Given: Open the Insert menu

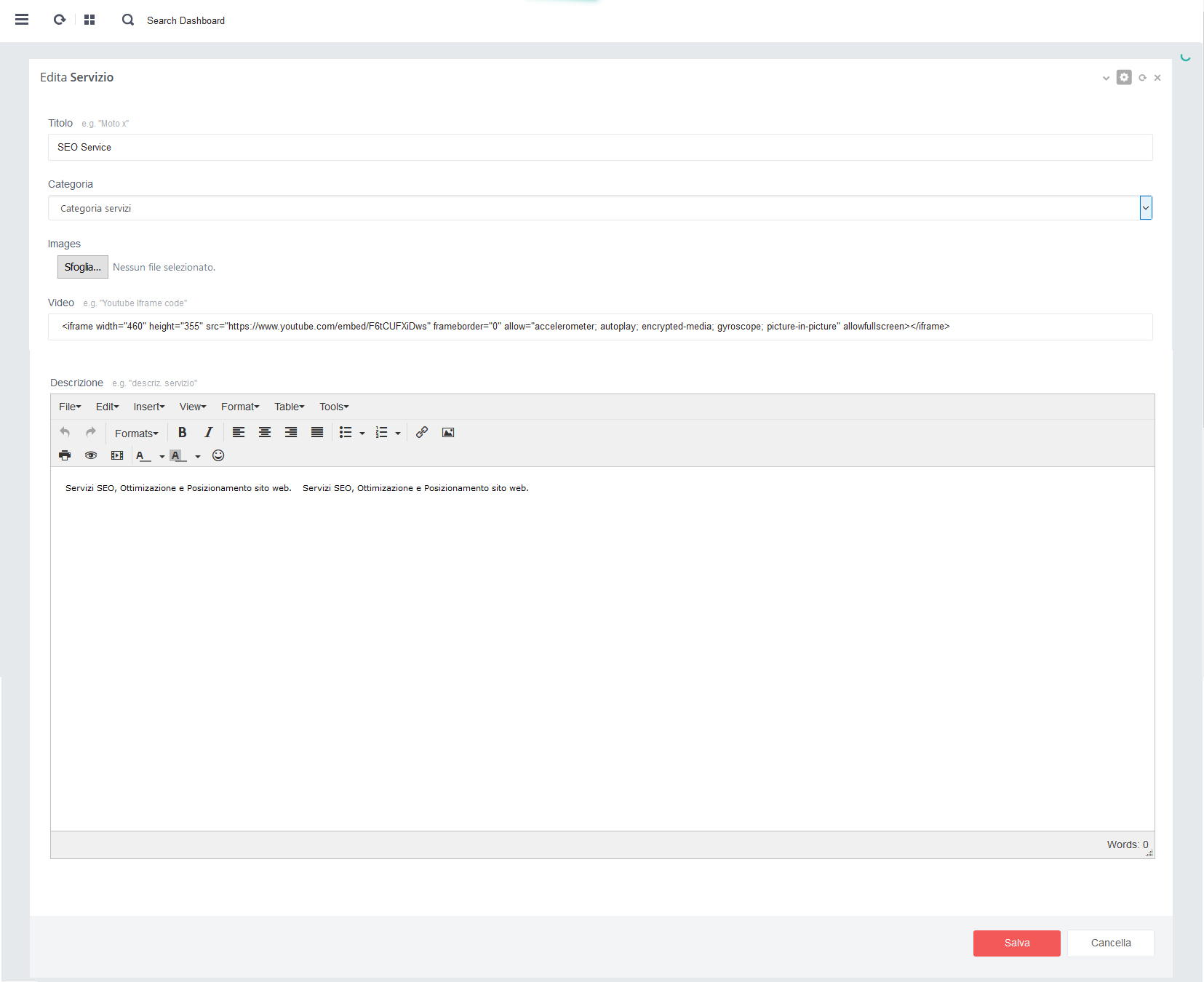Looking at the screenshot, I should (148, 407).
